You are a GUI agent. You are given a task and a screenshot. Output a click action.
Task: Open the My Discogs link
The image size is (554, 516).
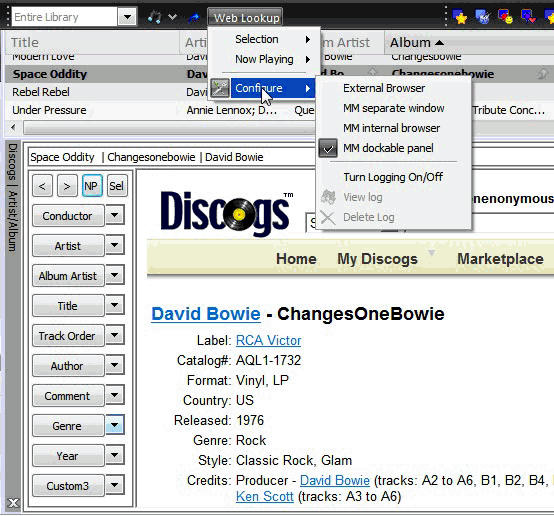coord(377,259)
